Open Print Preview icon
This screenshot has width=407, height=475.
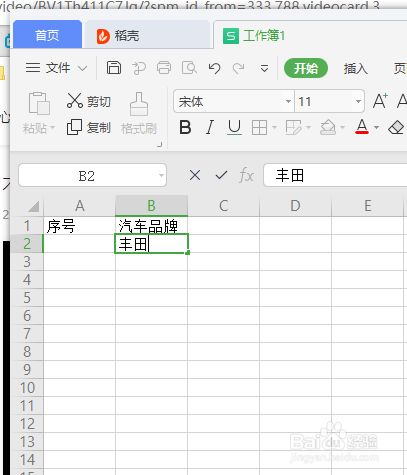point(189,68)
